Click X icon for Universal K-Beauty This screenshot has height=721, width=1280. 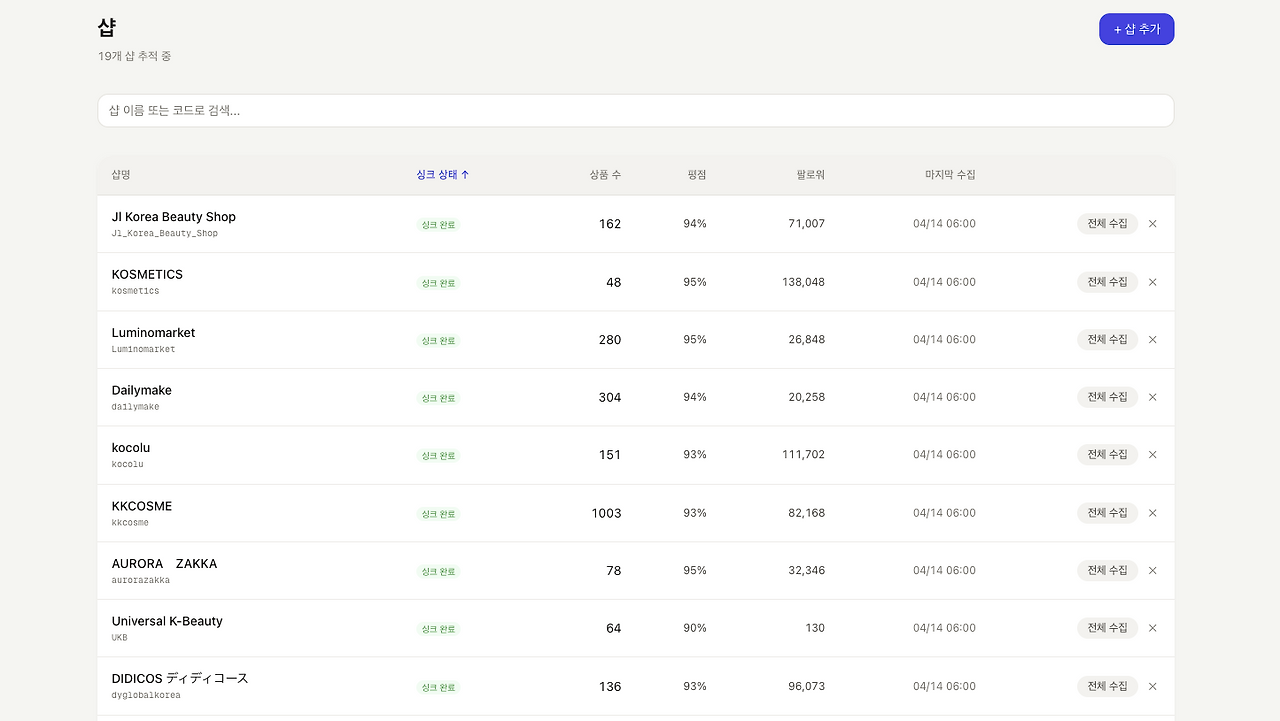pyautogui.click(x=1152, y=628)
